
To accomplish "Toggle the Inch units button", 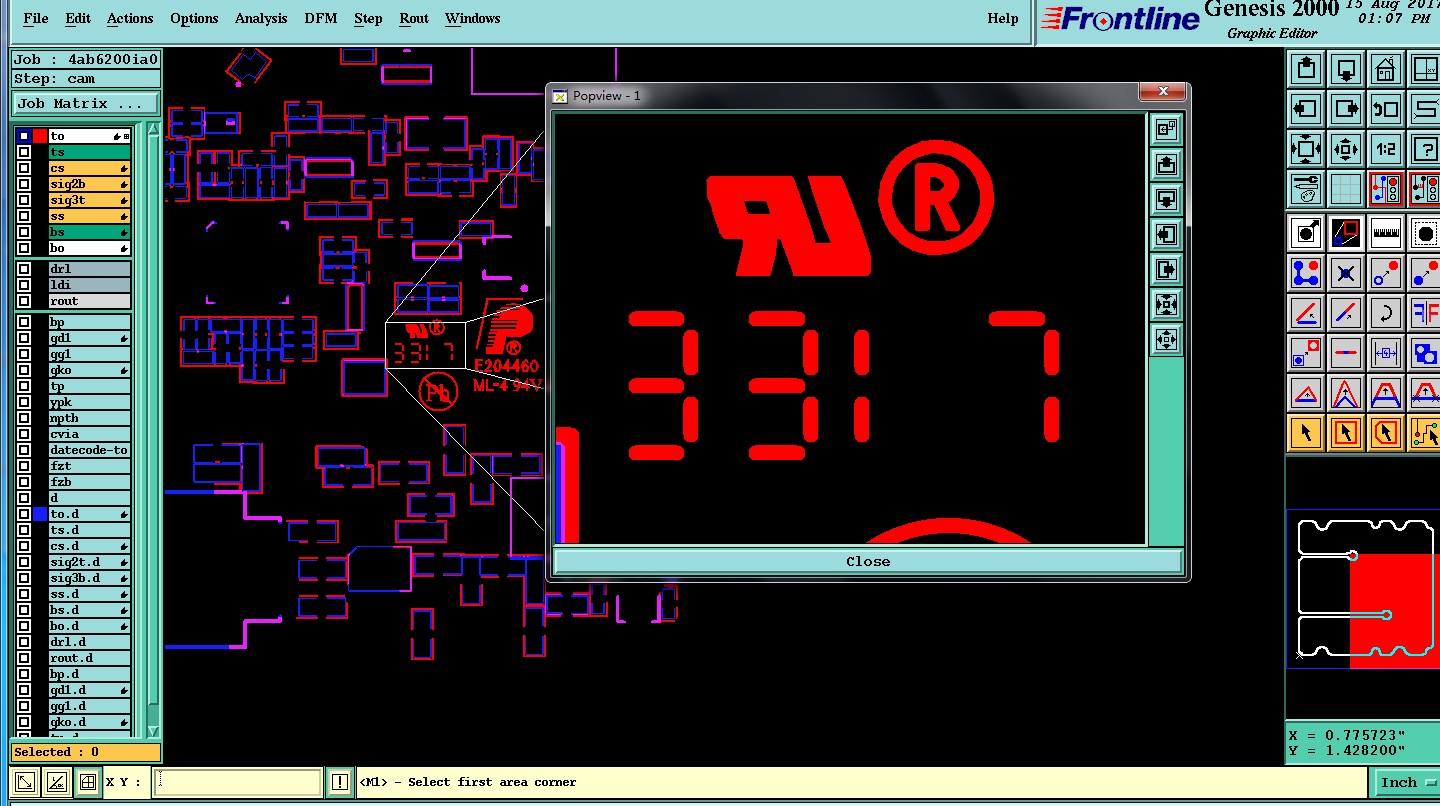I will click(x=1404, y=782).
